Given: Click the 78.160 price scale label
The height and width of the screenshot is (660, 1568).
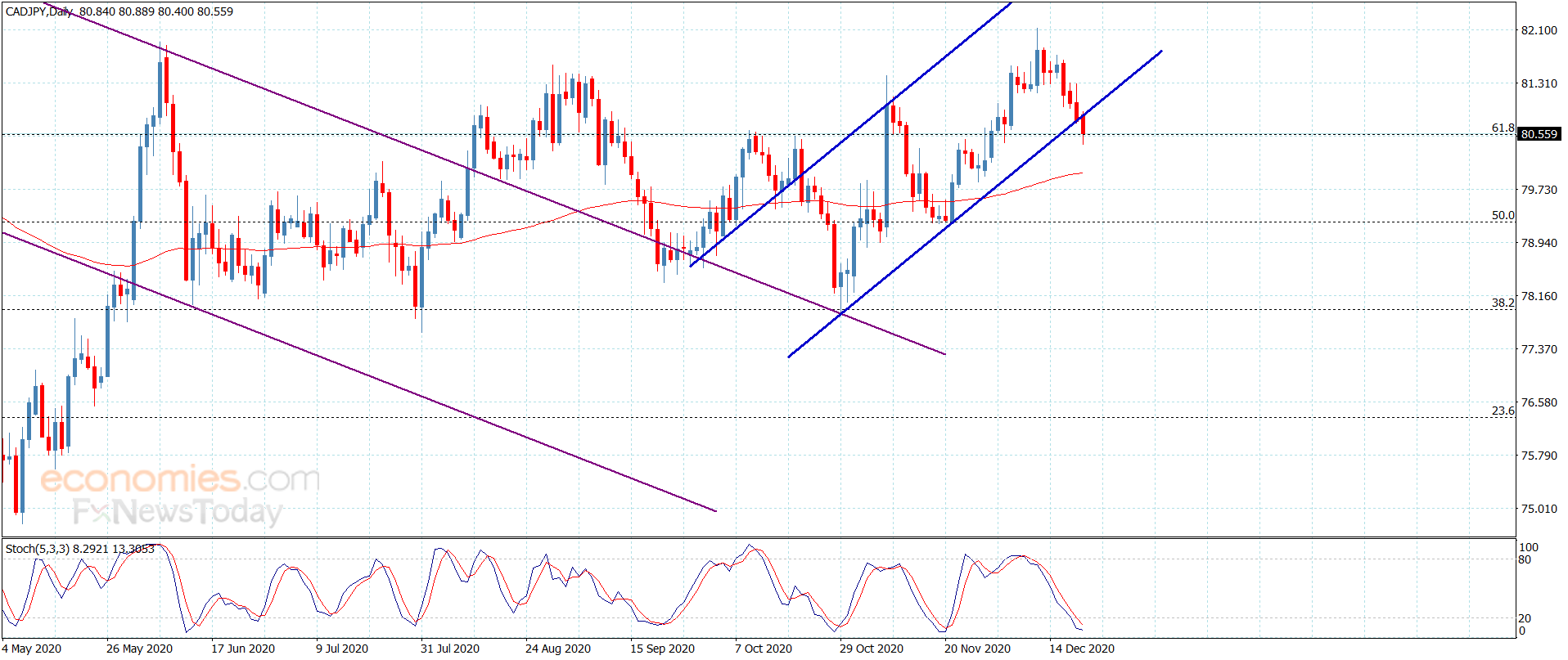Looking at the screenshot, I should (1539, 296).
